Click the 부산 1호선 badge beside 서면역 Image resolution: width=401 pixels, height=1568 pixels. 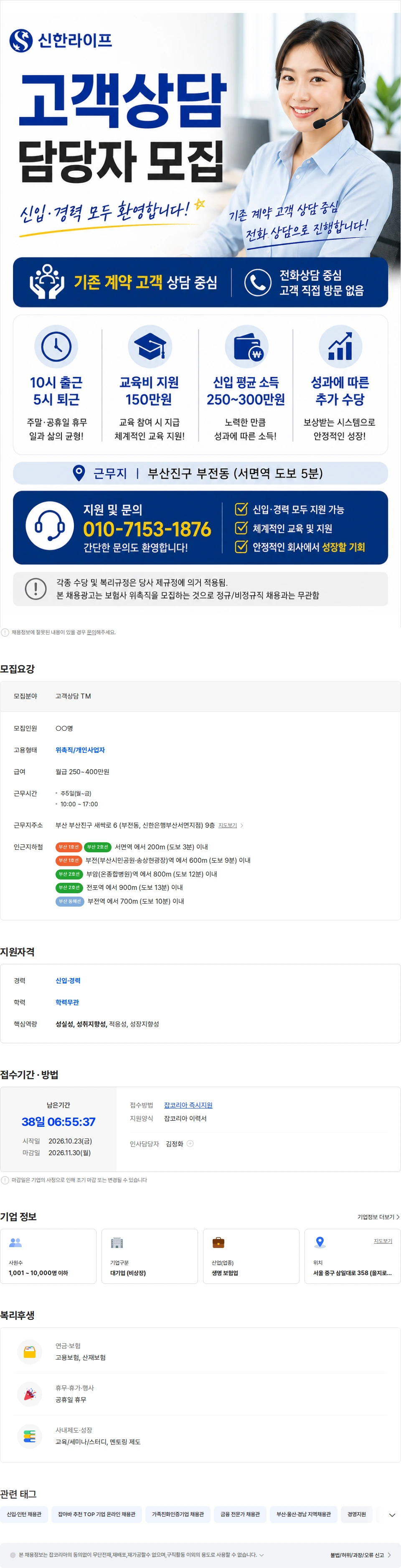69,847
